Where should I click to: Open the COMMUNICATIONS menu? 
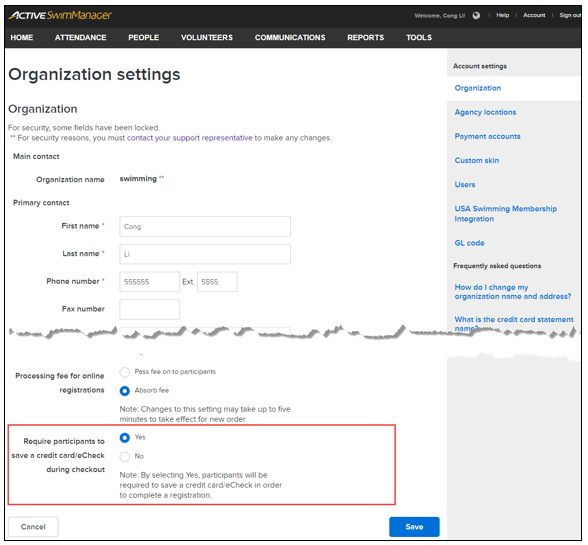[290, 38]
